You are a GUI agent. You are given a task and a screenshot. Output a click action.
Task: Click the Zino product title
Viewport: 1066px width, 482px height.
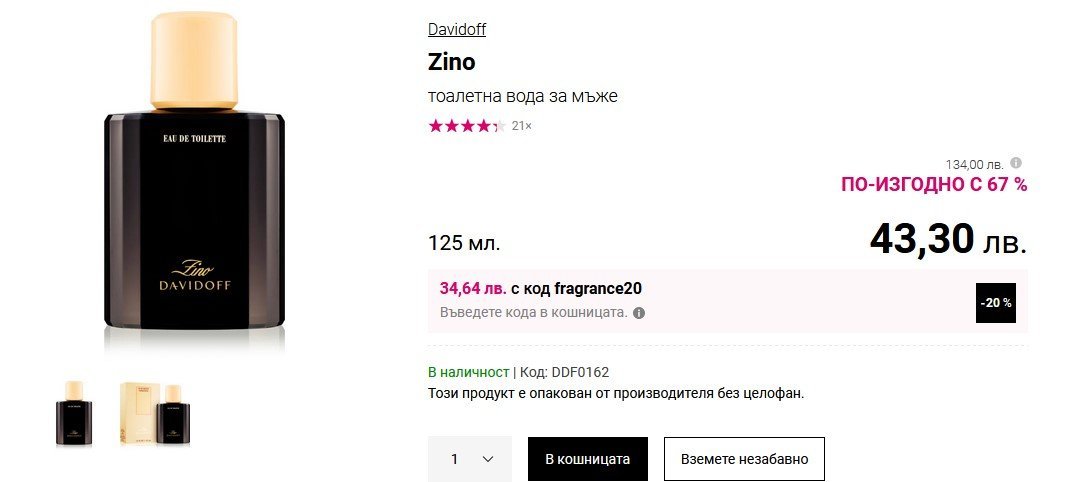[x=451, y=62]
